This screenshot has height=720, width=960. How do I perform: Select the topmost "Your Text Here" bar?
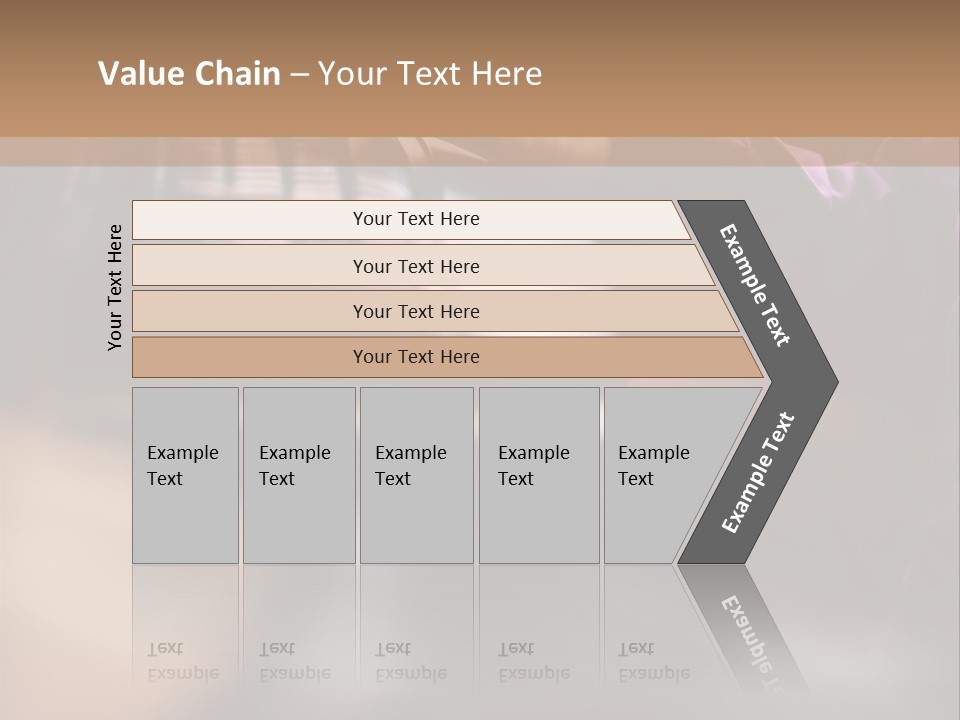(416, 219)
